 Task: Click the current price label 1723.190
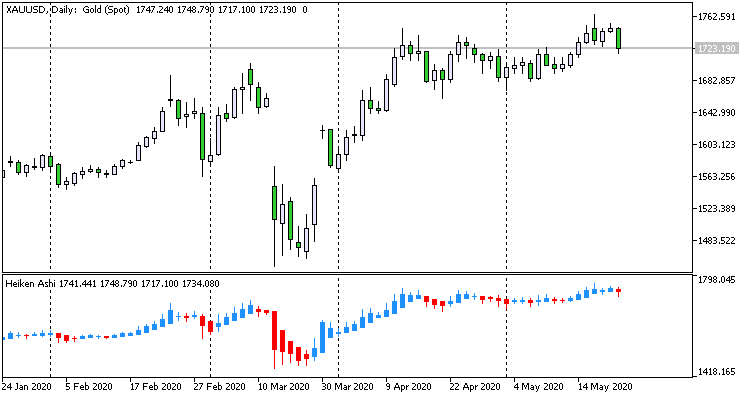(x=716, y=48)
